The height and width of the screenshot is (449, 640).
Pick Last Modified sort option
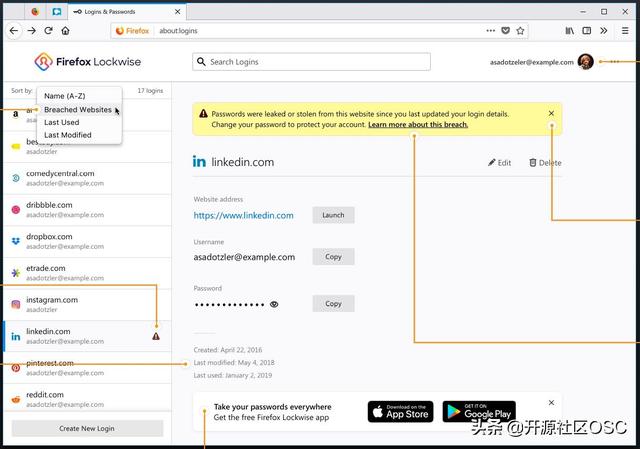coord(68,135)
